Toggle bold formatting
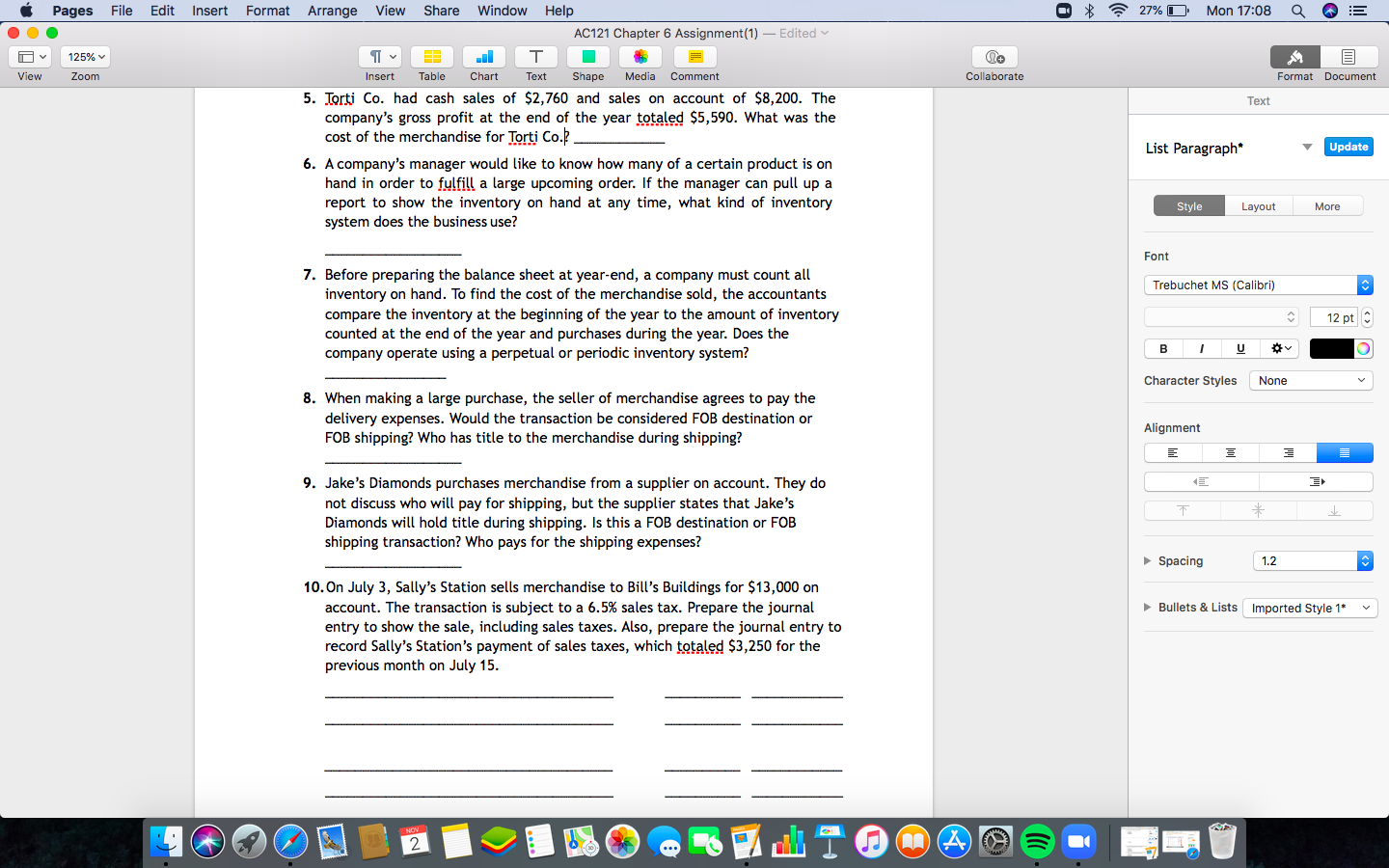This screenshot has height=868, width=1389. pos(1162,348)
